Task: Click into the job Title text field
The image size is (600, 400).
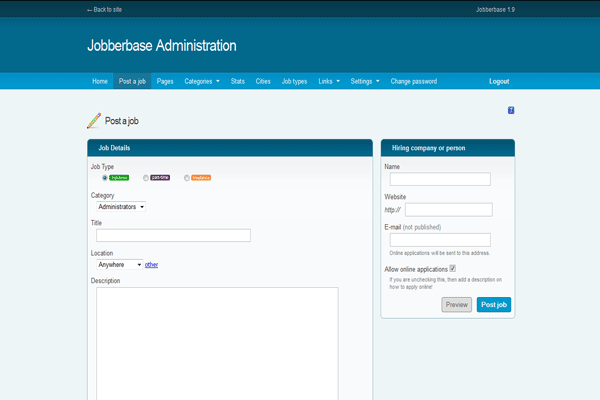Action: pyautogui.click(x=173, y=236)
